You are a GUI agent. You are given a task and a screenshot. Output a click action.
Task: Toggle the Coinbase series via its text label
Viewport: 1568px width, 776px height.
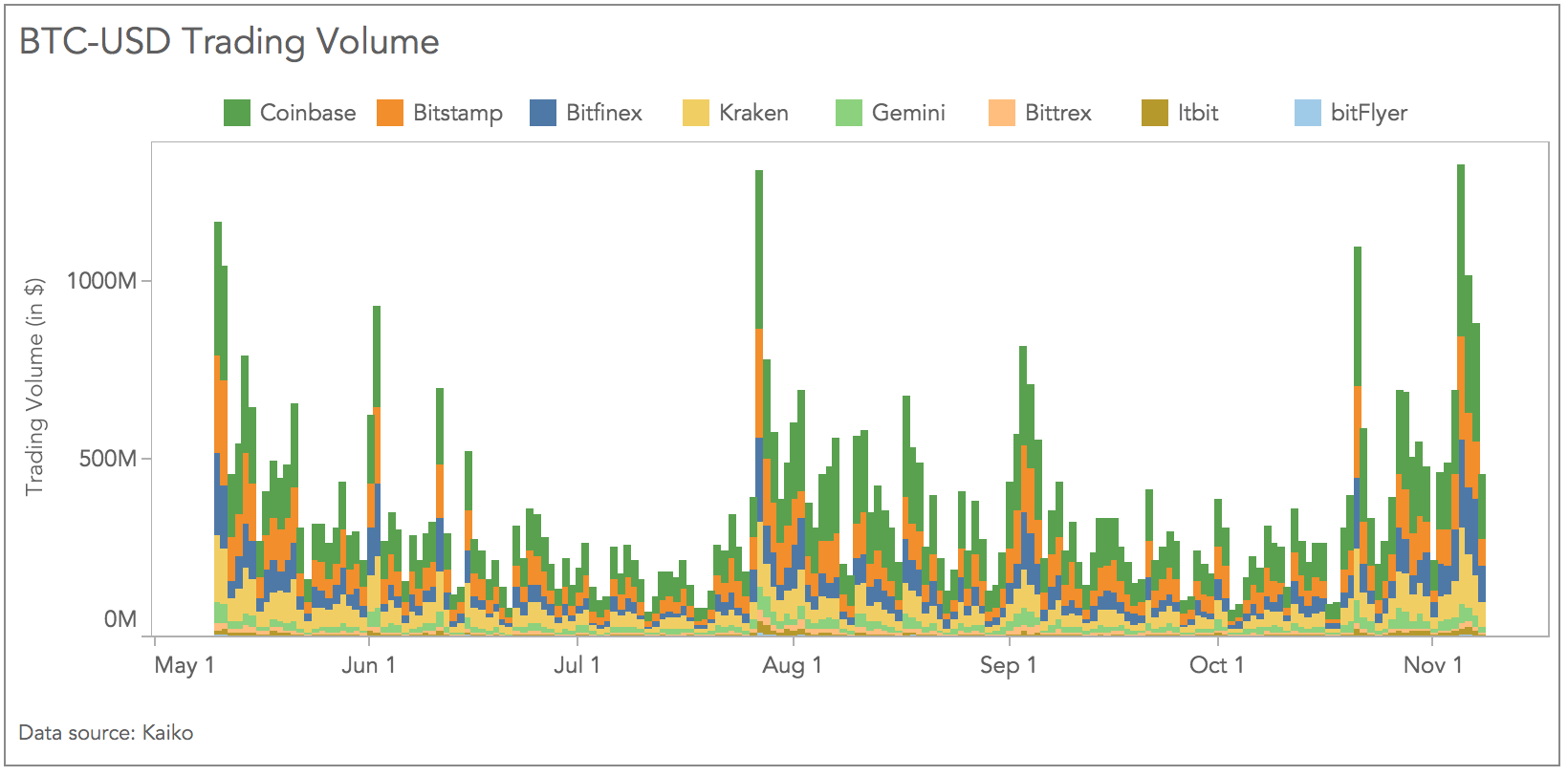[x=308, y=113]
